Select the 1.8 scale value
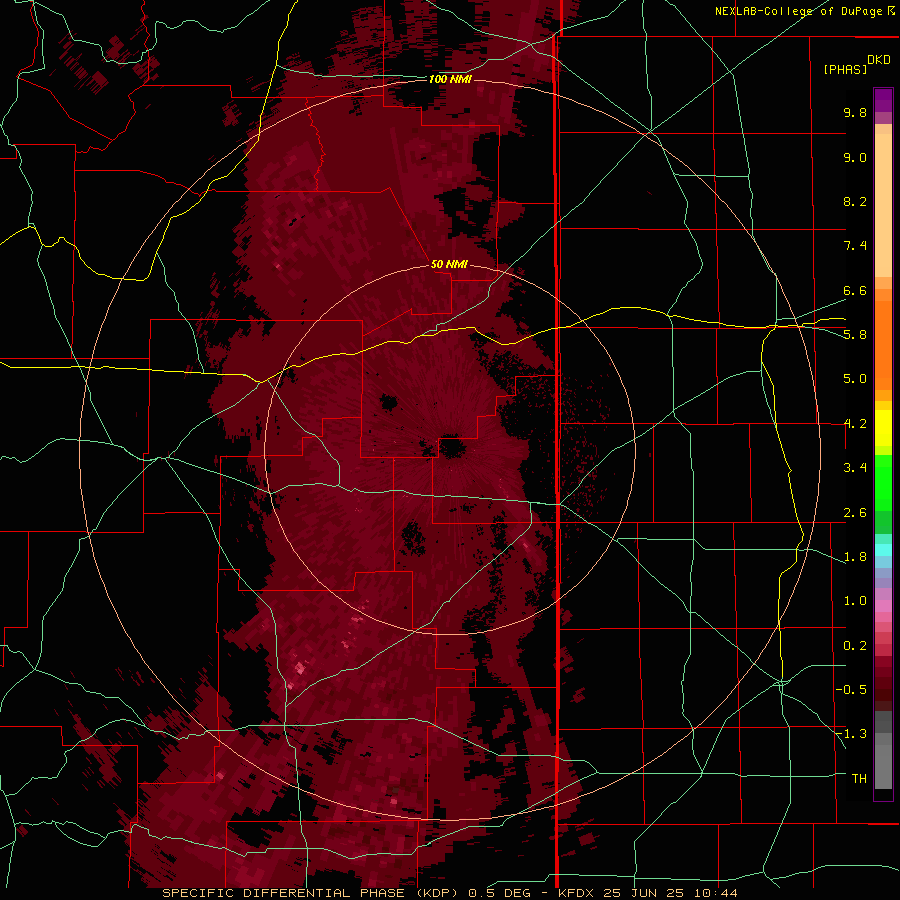The image size is (900, 900). pos(855,557)
